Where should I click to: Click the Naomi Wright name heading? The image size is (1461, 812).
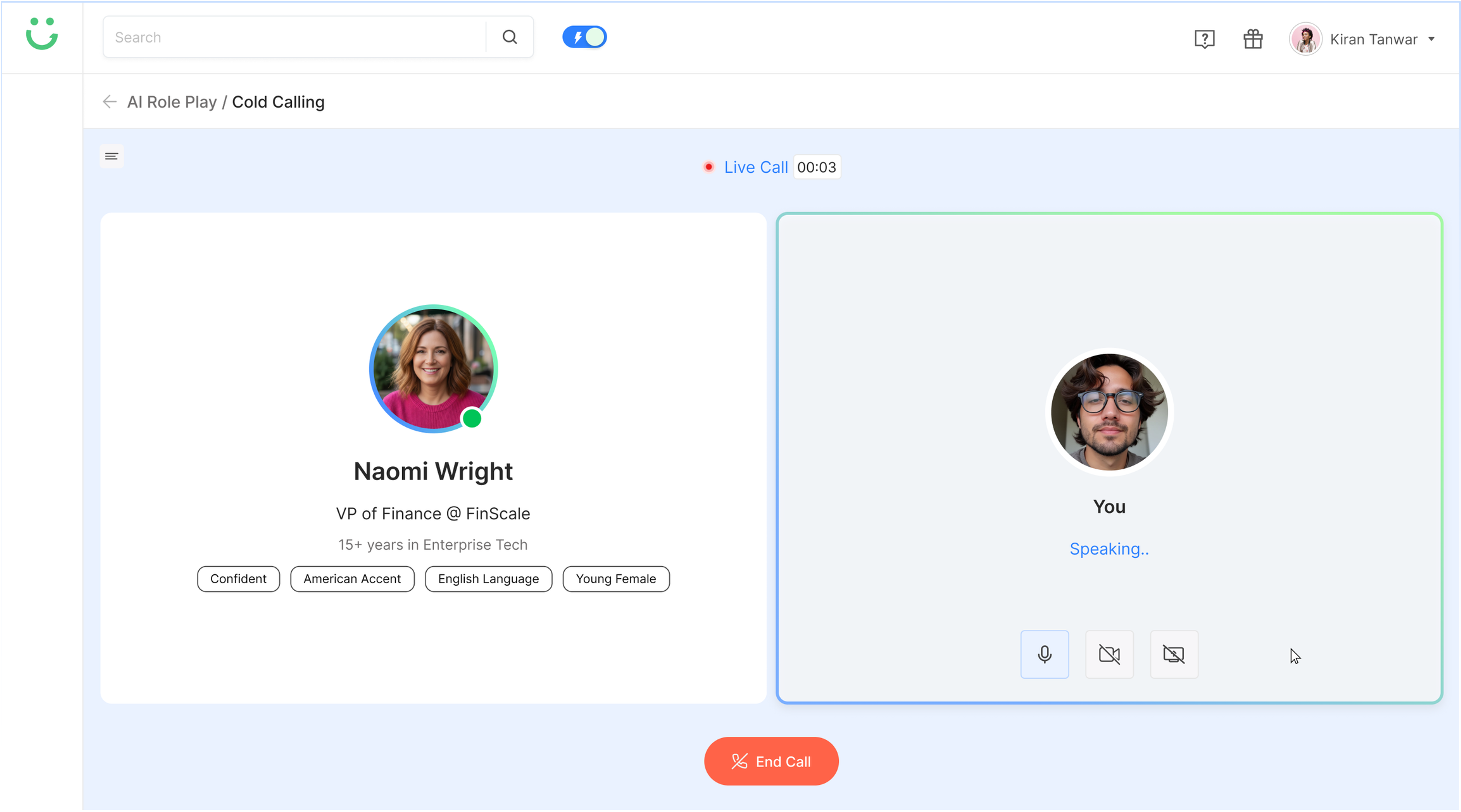click(x=433, y=471)
